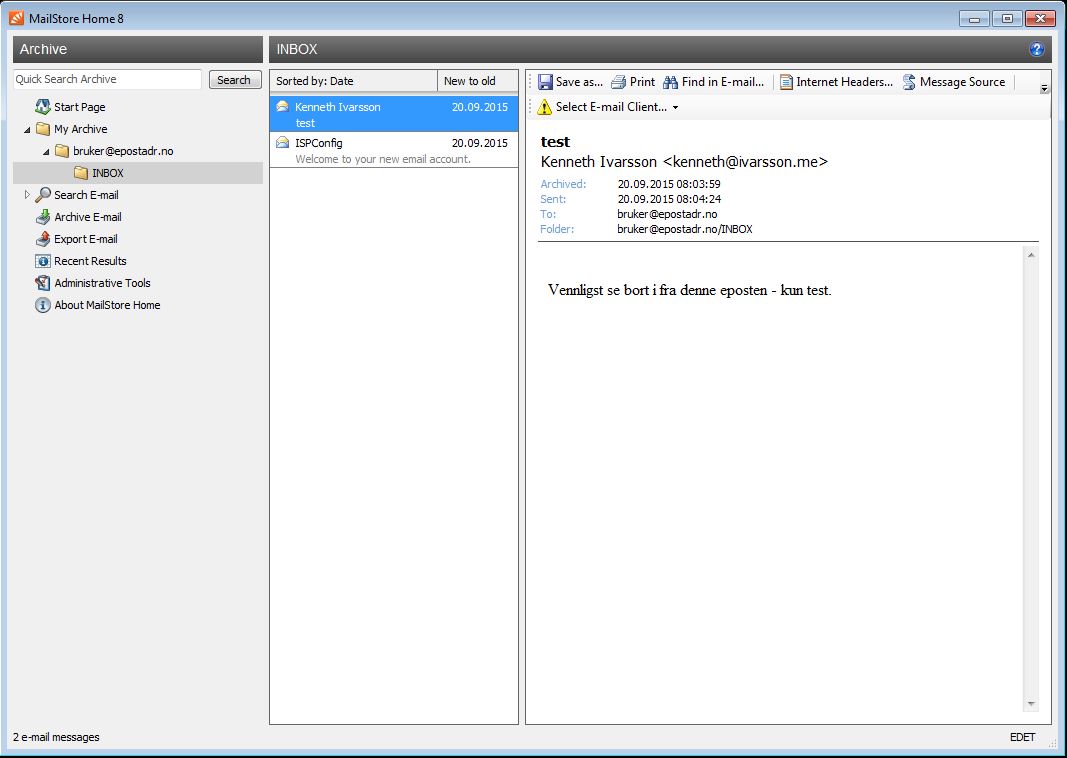Click the bruker@epostadr.no folder icon
The height and width of the screenshot is (758, 1067).
(x=62, y=150)
